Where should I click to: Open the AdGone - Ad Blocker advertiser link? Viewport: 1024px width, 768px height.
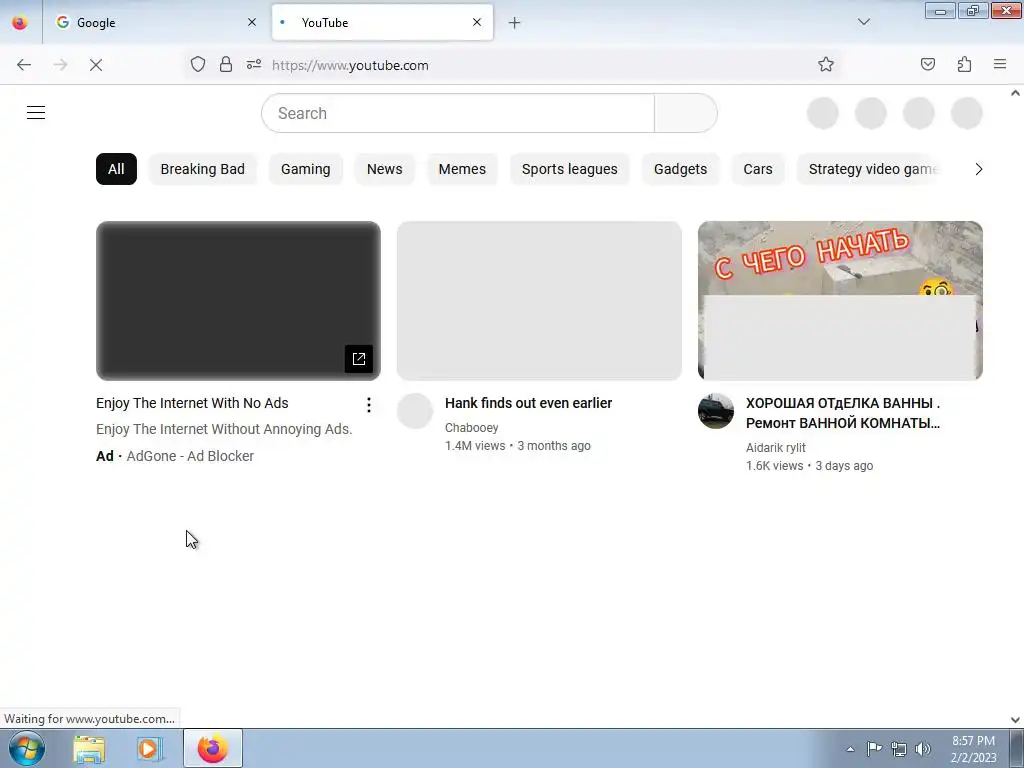(x=190, y=456)
